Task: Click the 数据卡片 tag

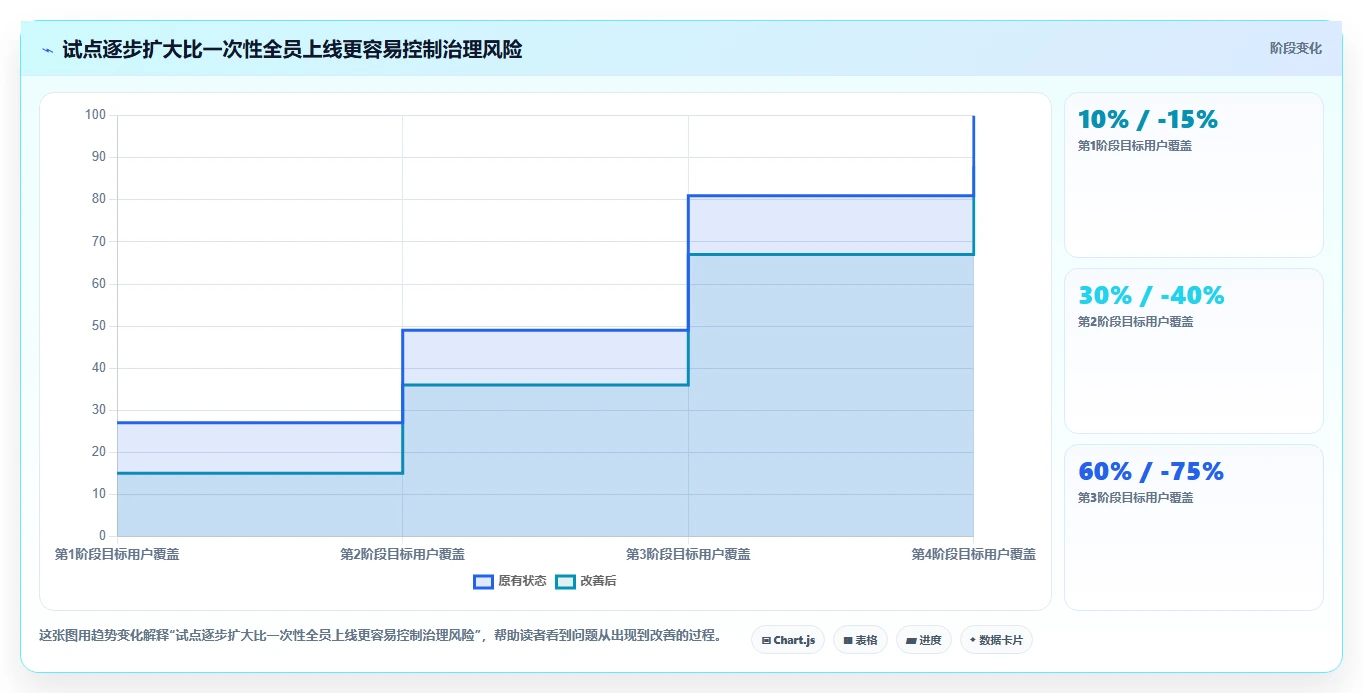Action: point(996,640)
